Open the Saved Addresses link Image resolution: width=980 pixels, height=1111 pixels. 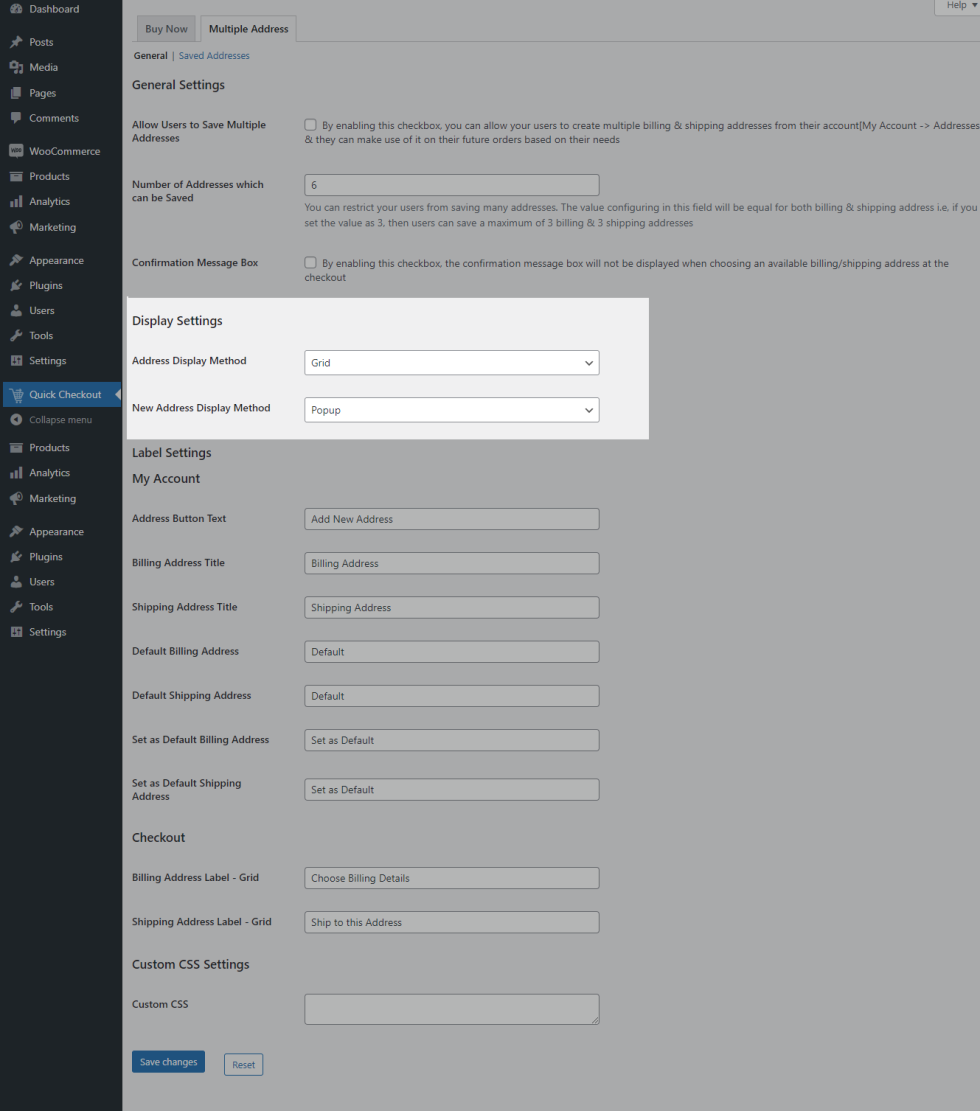pyautogui.click(x=214, y=55)
